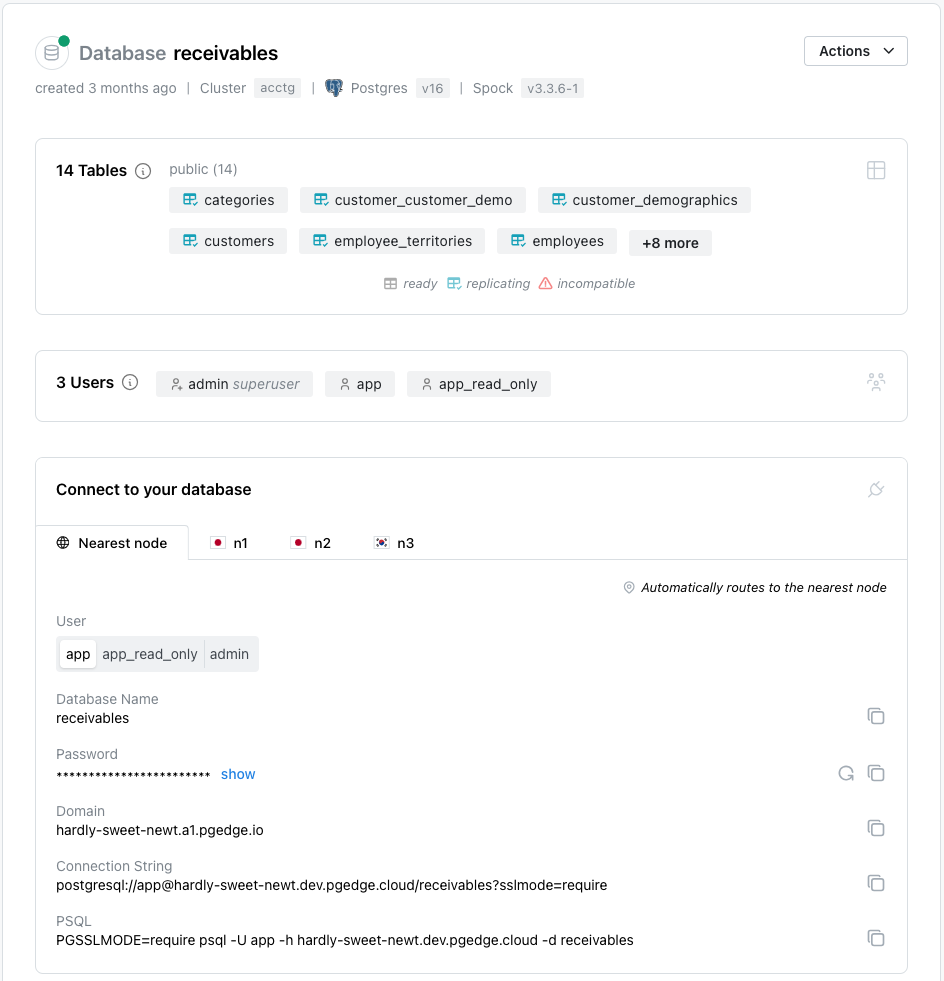Click the Japan flag icon for n2
Viewport: 944px width, 981px height.
(298, 542)
